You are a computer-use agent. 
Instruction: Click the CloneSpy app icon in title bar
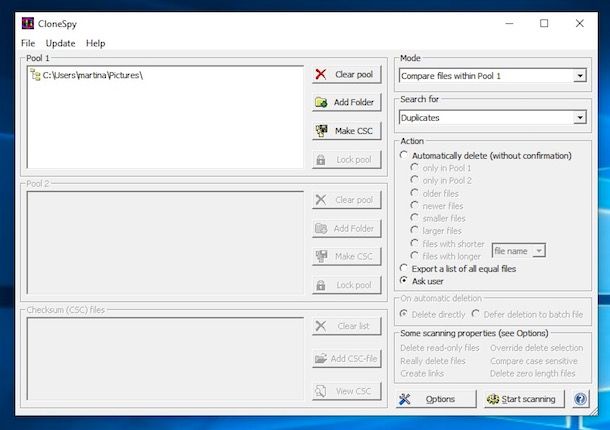point(28,23)
